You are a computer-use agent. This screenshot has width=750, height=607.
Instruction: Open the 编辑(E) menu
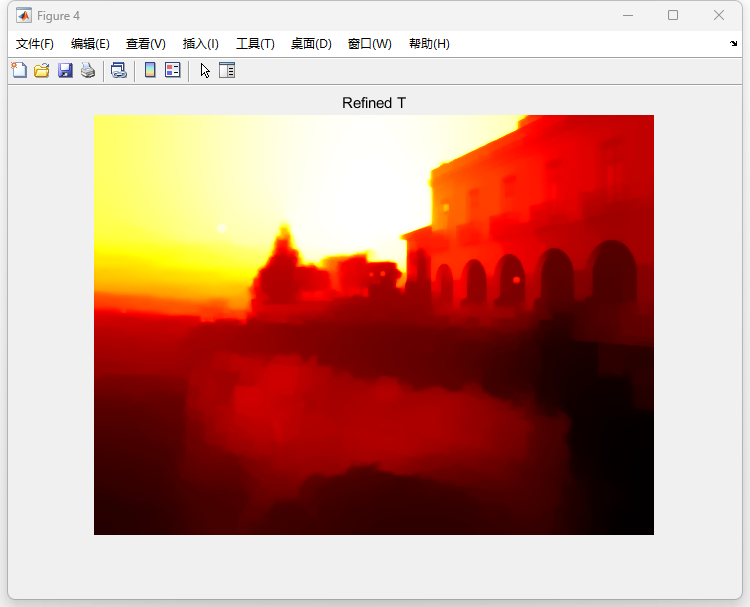(90, 44)
